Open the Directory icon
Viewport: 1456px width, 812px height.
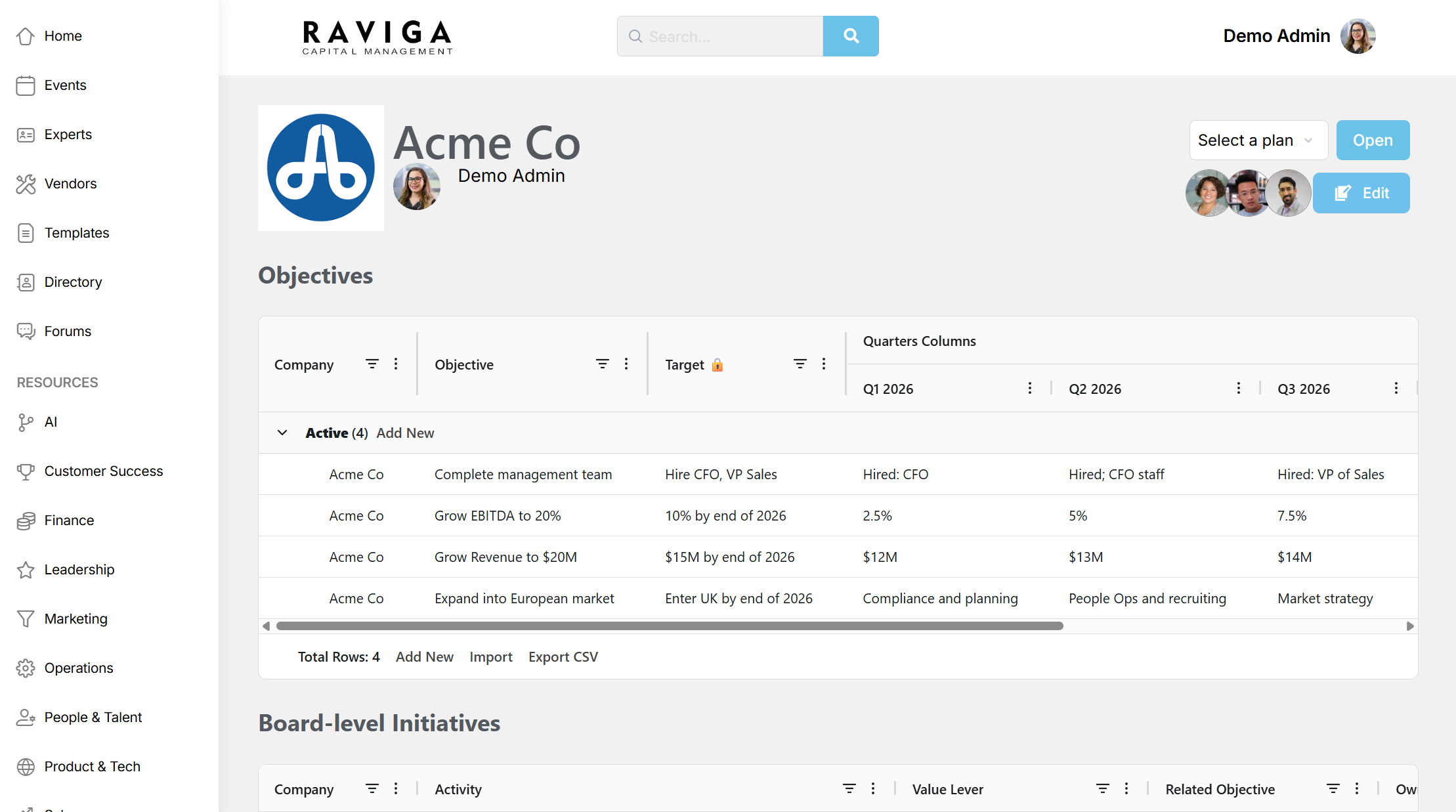(x=26, y=282)
